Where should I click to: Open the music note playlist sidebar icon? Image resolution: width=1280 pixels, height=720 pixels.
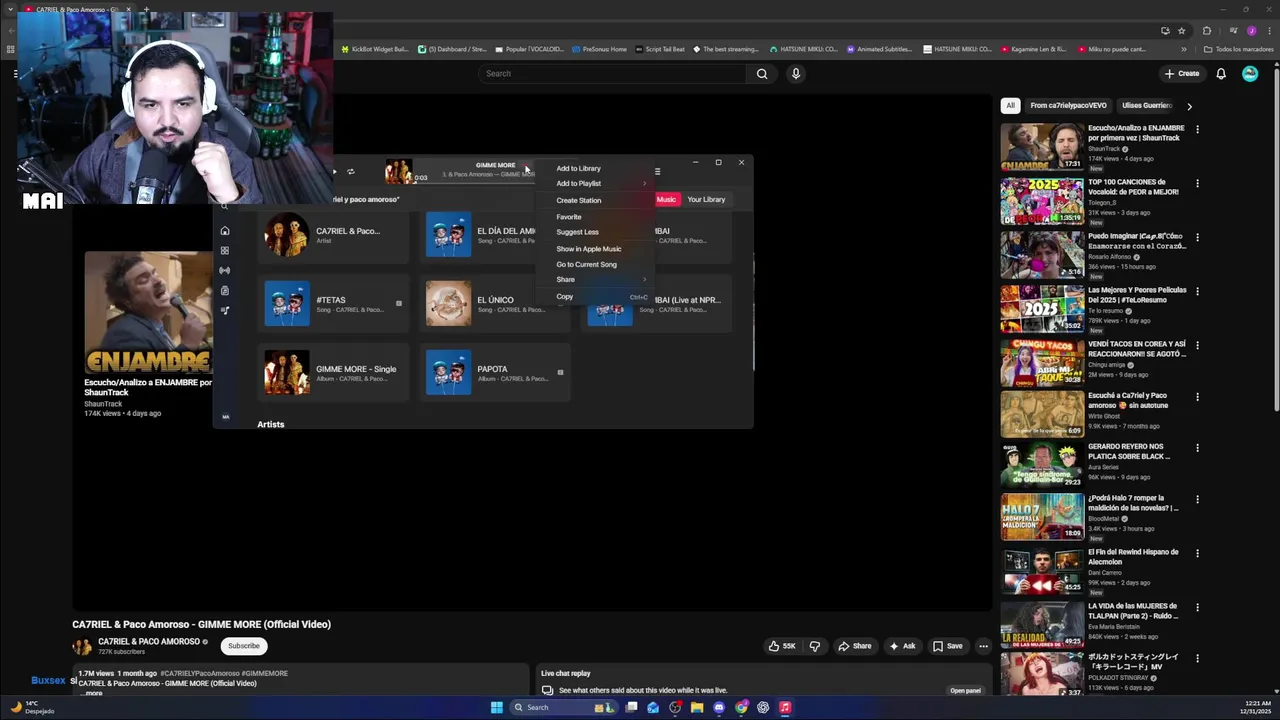(x=225, y=311)
